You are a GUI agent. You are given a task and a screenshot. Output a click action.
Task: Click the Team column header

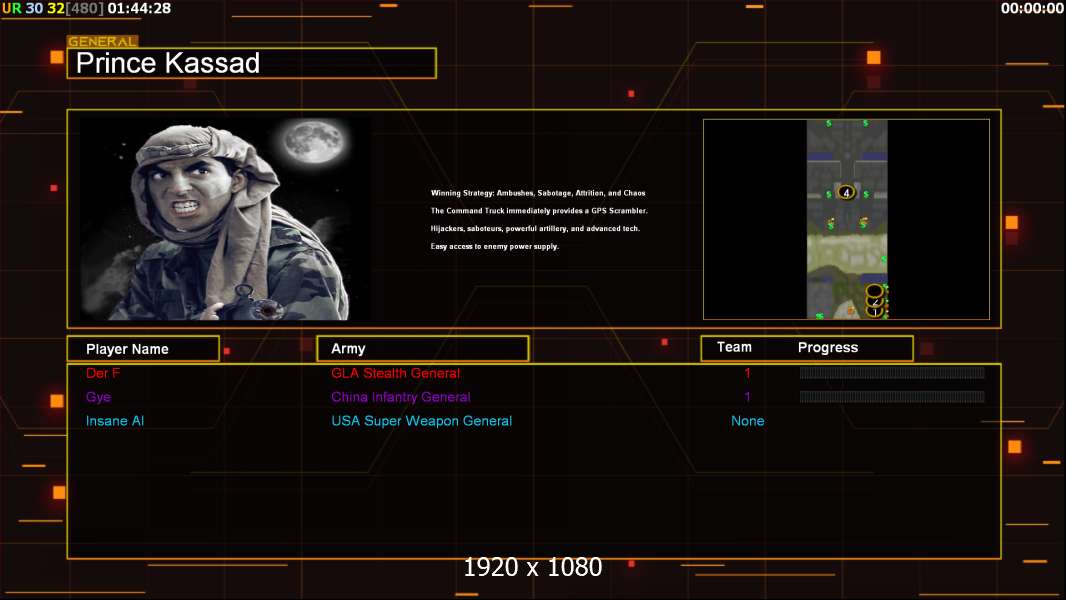pyautogui.click(x=734, y=347)
